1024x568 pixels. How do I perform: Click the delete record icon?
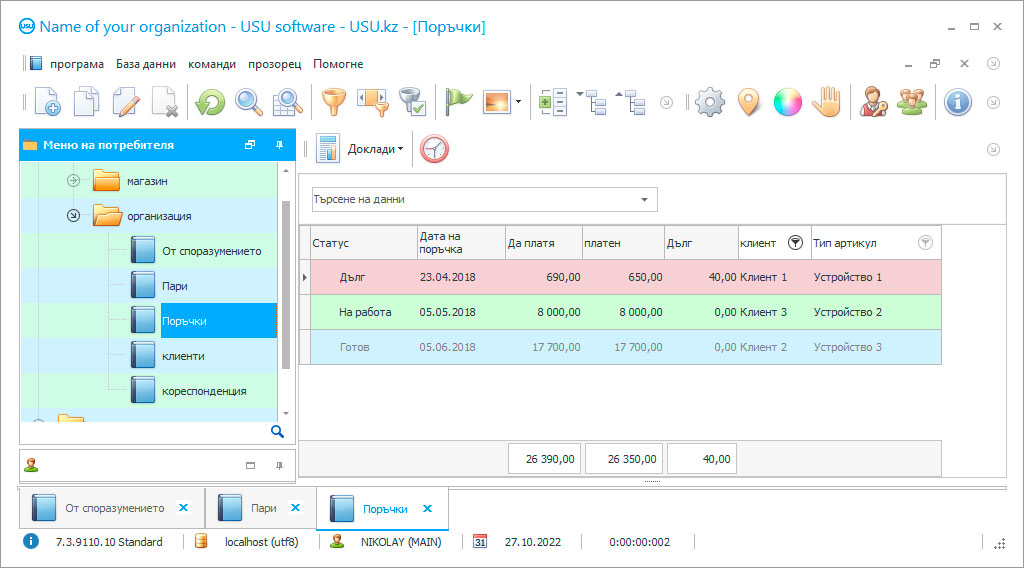click(164, 102)
